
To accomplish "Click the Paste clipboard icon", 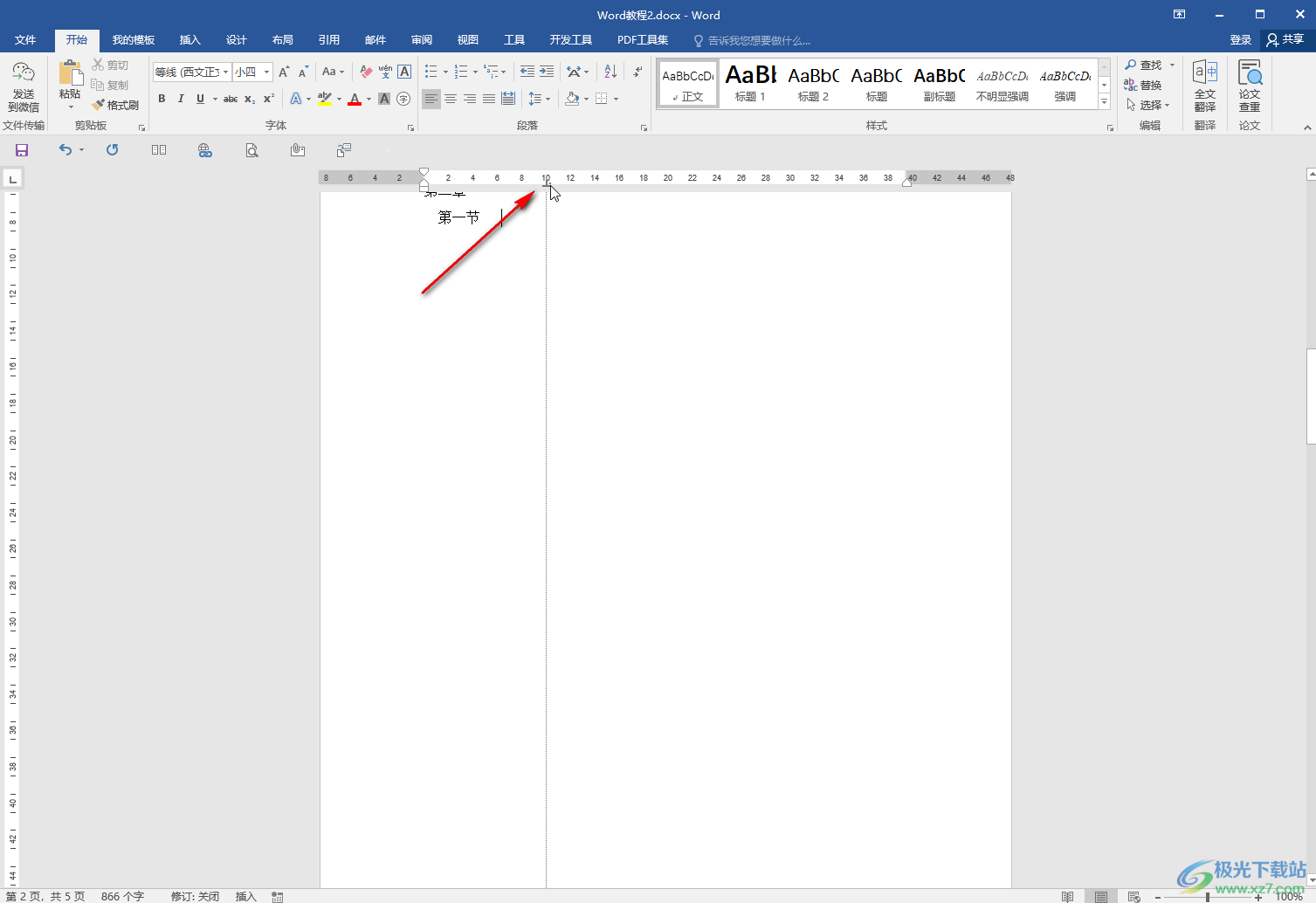I will tap(70, 72).
